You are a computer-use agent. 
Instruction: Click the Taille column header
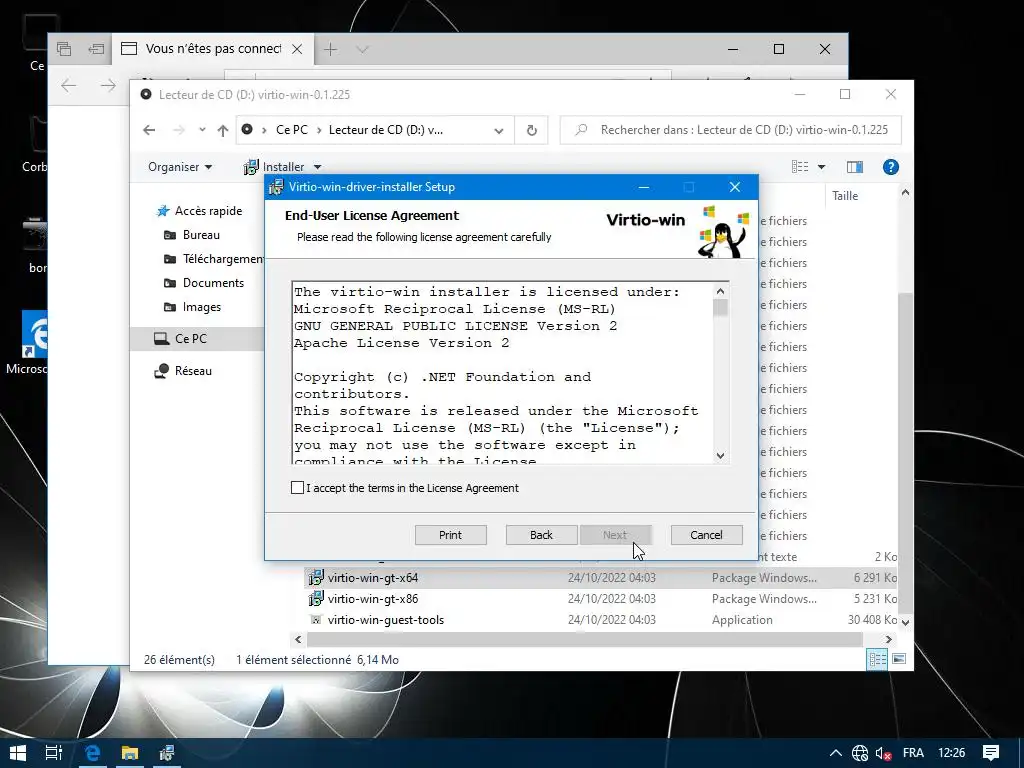(x=845, y=195)
